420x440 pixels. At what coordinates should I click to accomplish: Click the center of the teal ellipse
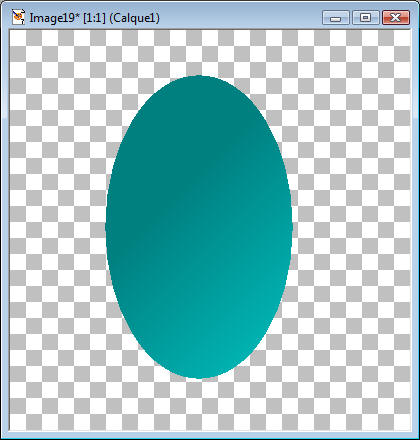tap(199, 227)
